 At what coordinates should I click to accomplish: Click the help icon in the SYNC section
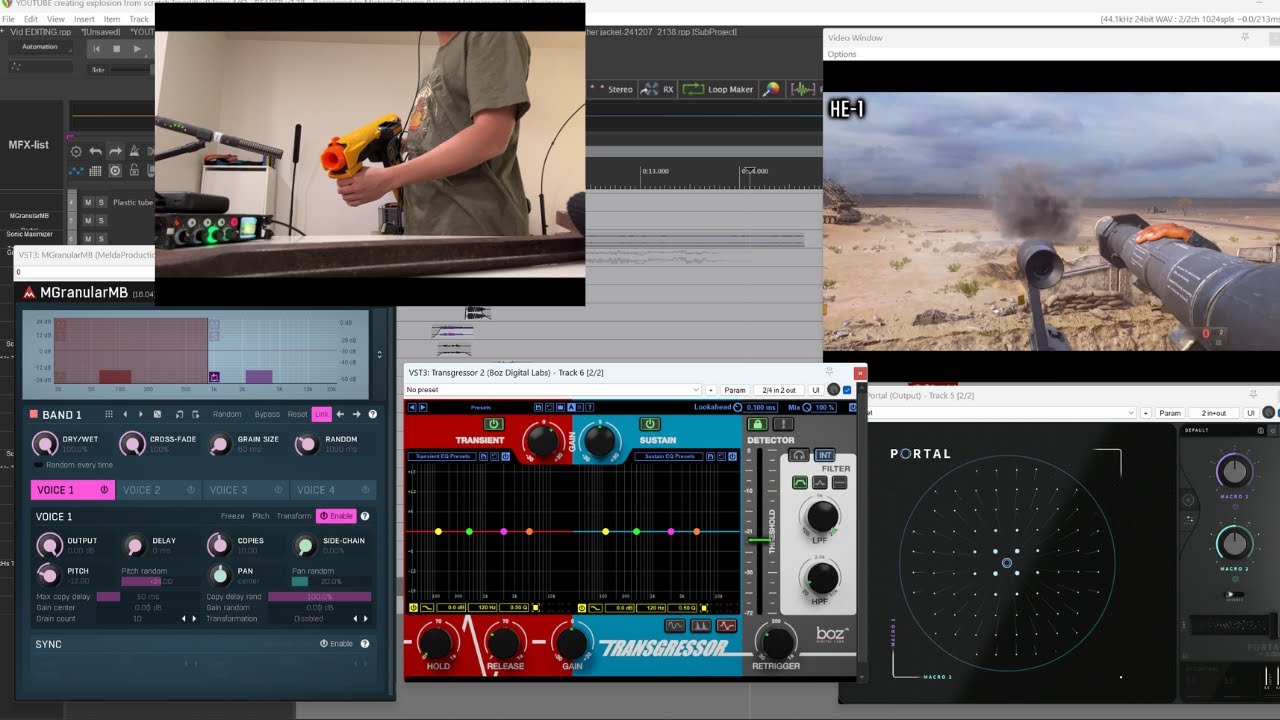[365, 644]
